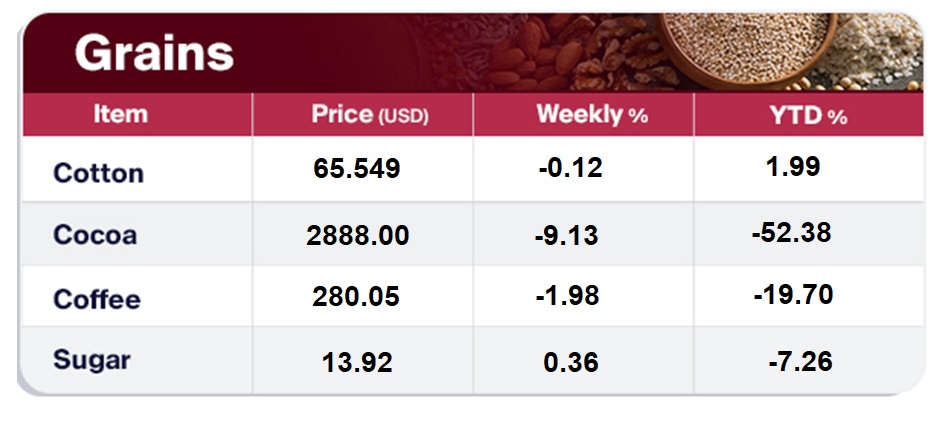Select the Item column header
The width and height of the screenshot is (934, 432).
pyautogui.click(x=120, y=114)
